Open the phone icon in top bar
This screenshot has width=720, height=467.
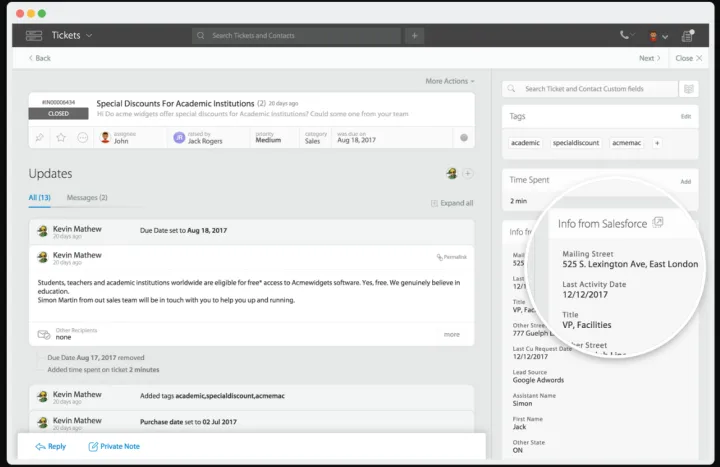pos(624,35)
